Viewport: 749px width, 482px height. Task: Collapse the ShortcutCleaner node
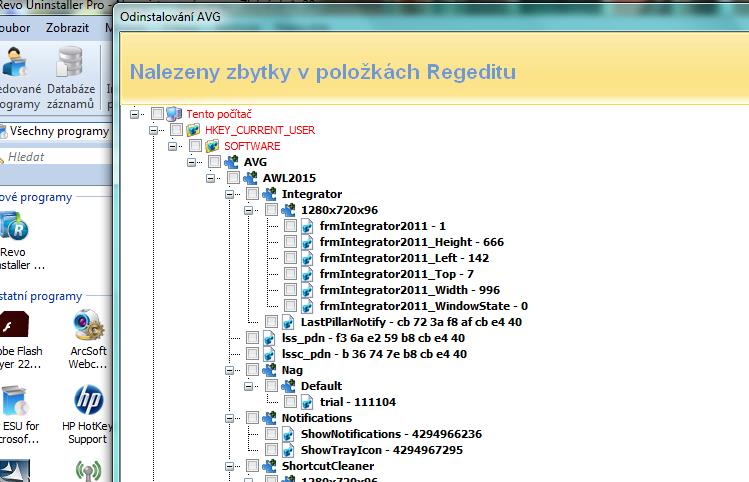(x=230, y=466)
